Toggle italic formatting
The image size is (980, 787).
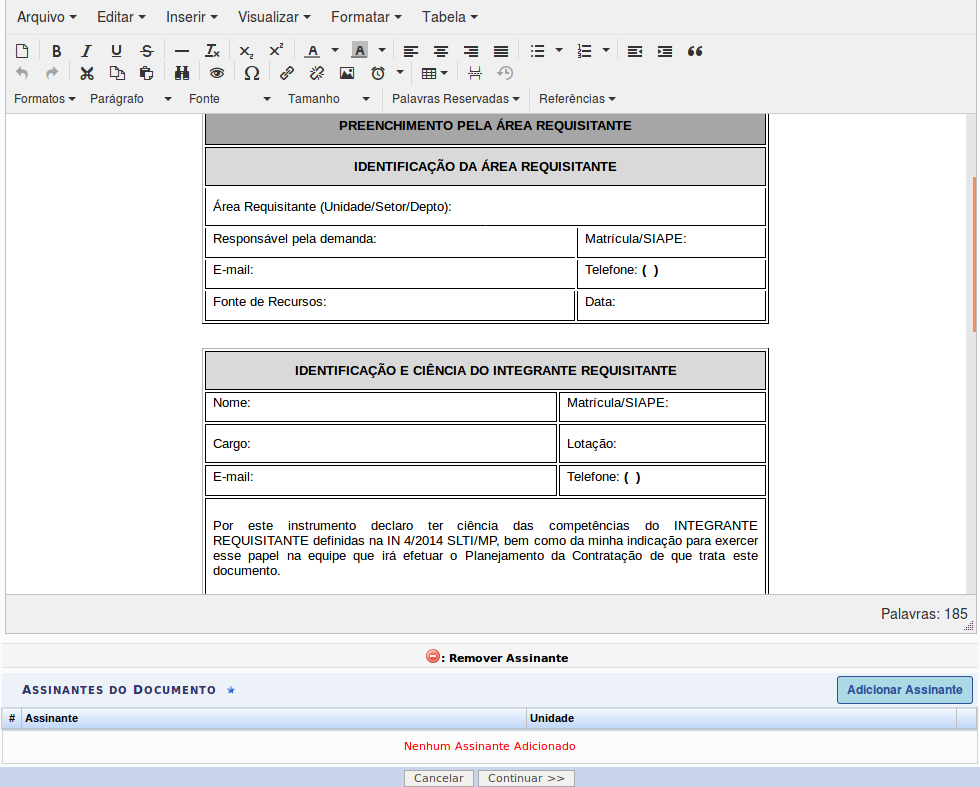coord(86,51)
